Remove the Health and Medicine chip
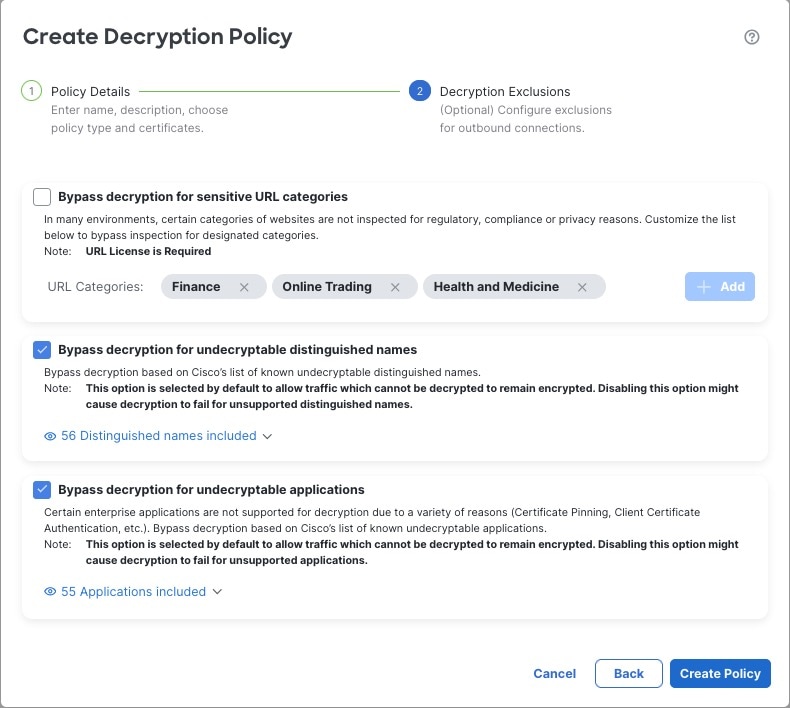The height and width of the screenshot is (708, 790). coord(582,287)
